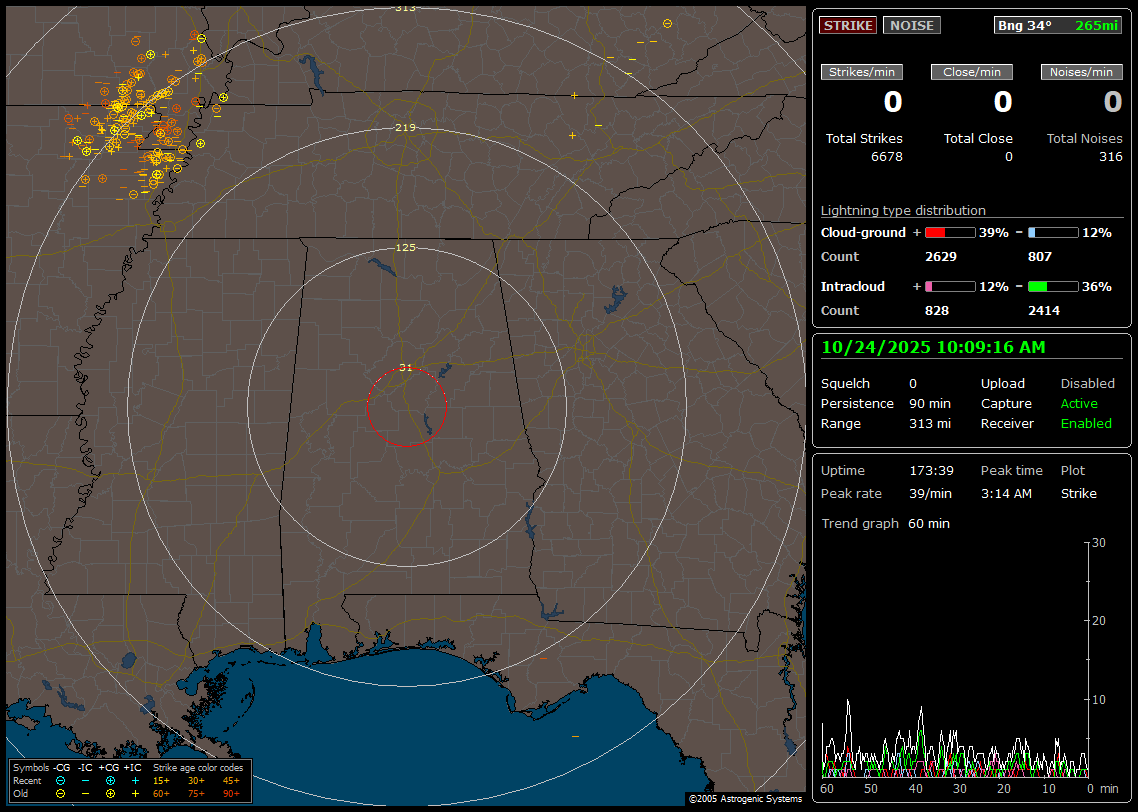
Task: Click the Close/min label button
Action: [972, 72]
